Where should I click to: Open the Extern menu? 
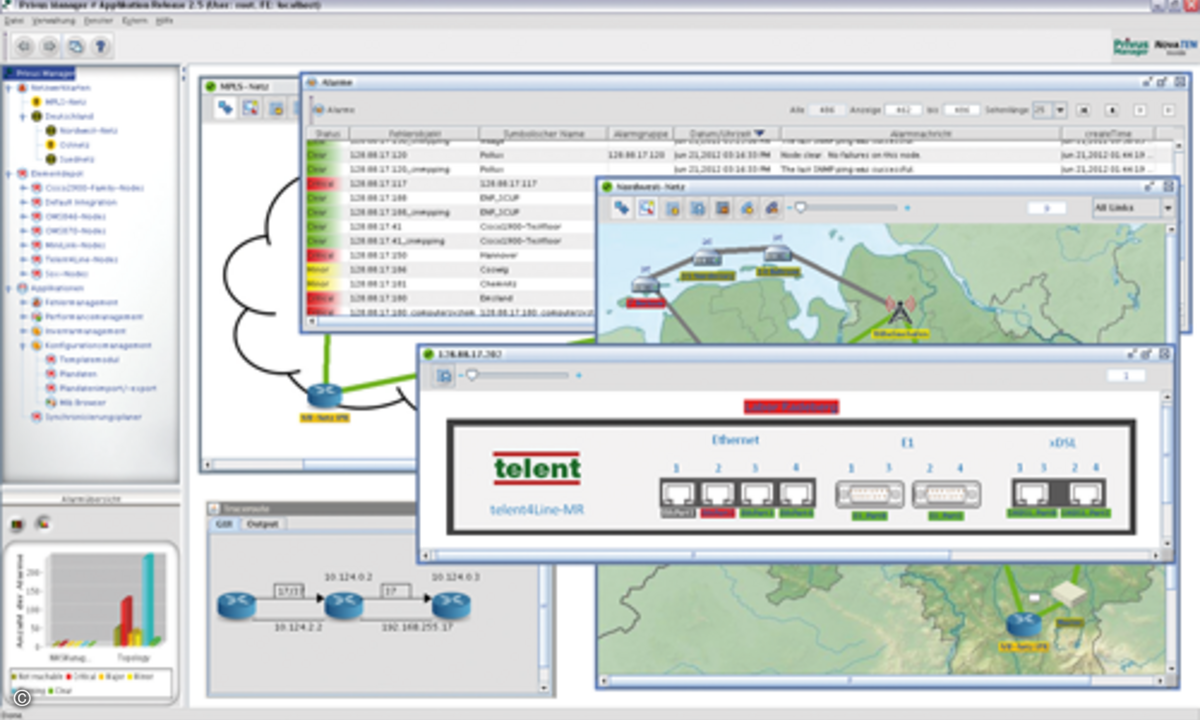(134, 20)
